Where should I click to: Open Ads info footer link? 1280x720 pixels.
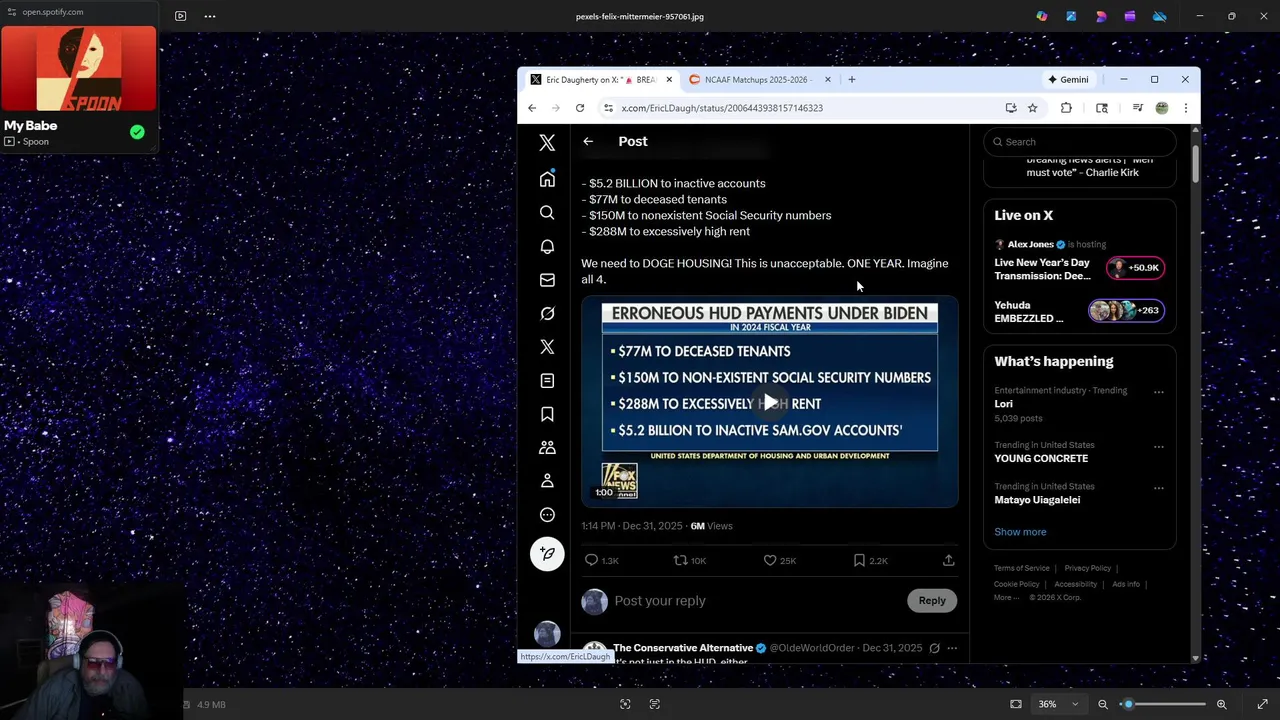(1125, 584)
